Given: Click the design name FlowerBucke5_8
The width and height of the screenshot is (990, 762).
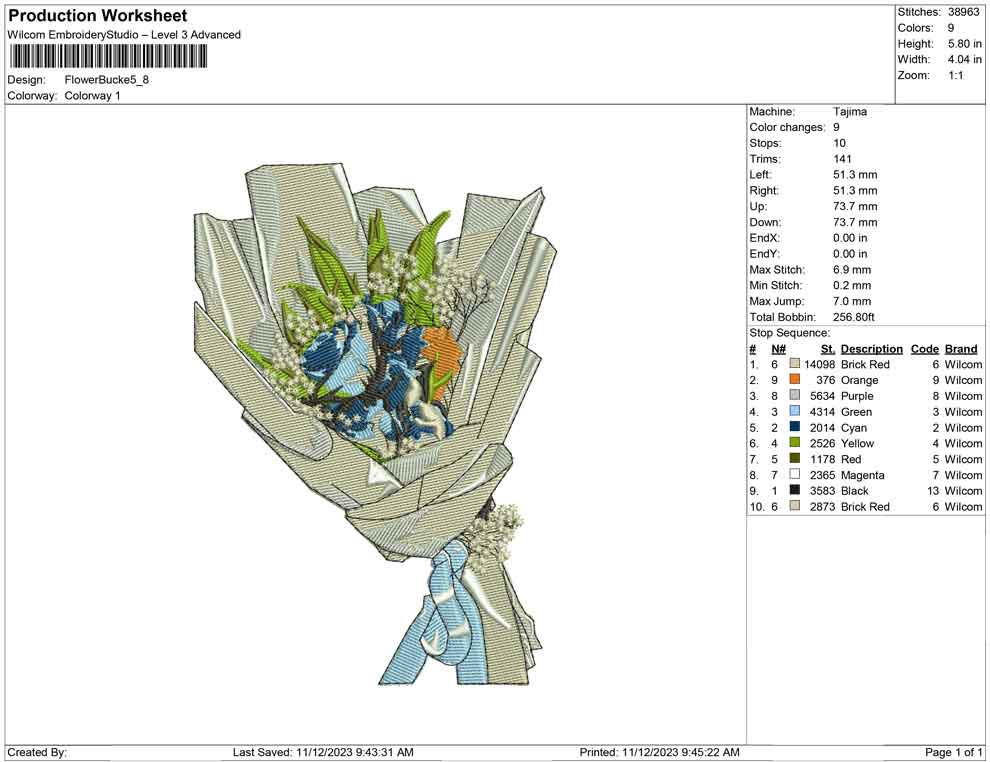Looking at the screenshot, I should pyautogui.click(x=107, y=80).
